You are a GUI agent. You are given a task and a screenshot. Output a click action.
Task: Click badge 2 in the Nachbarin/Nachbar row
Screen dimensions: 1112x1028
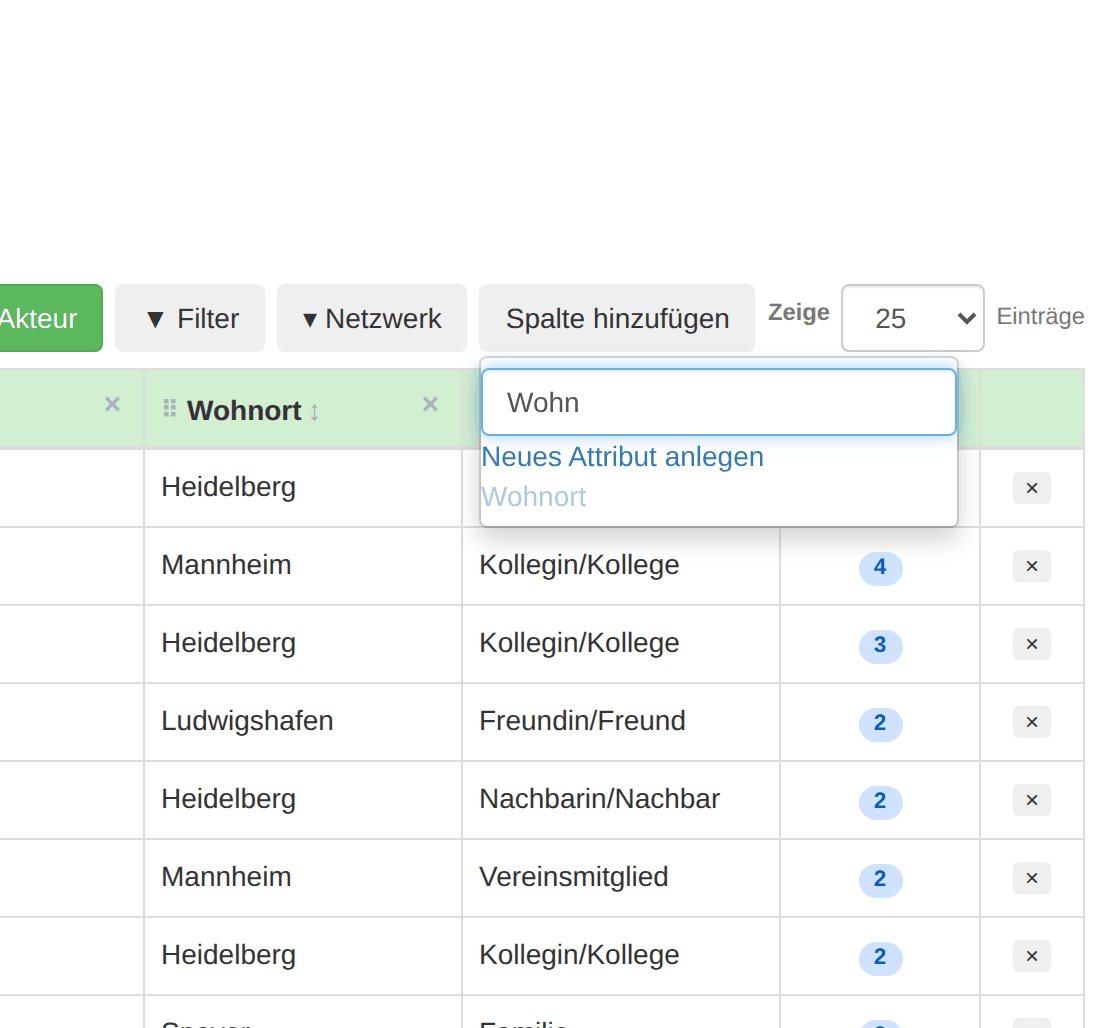pyautogui.click(x=880, y=801)
